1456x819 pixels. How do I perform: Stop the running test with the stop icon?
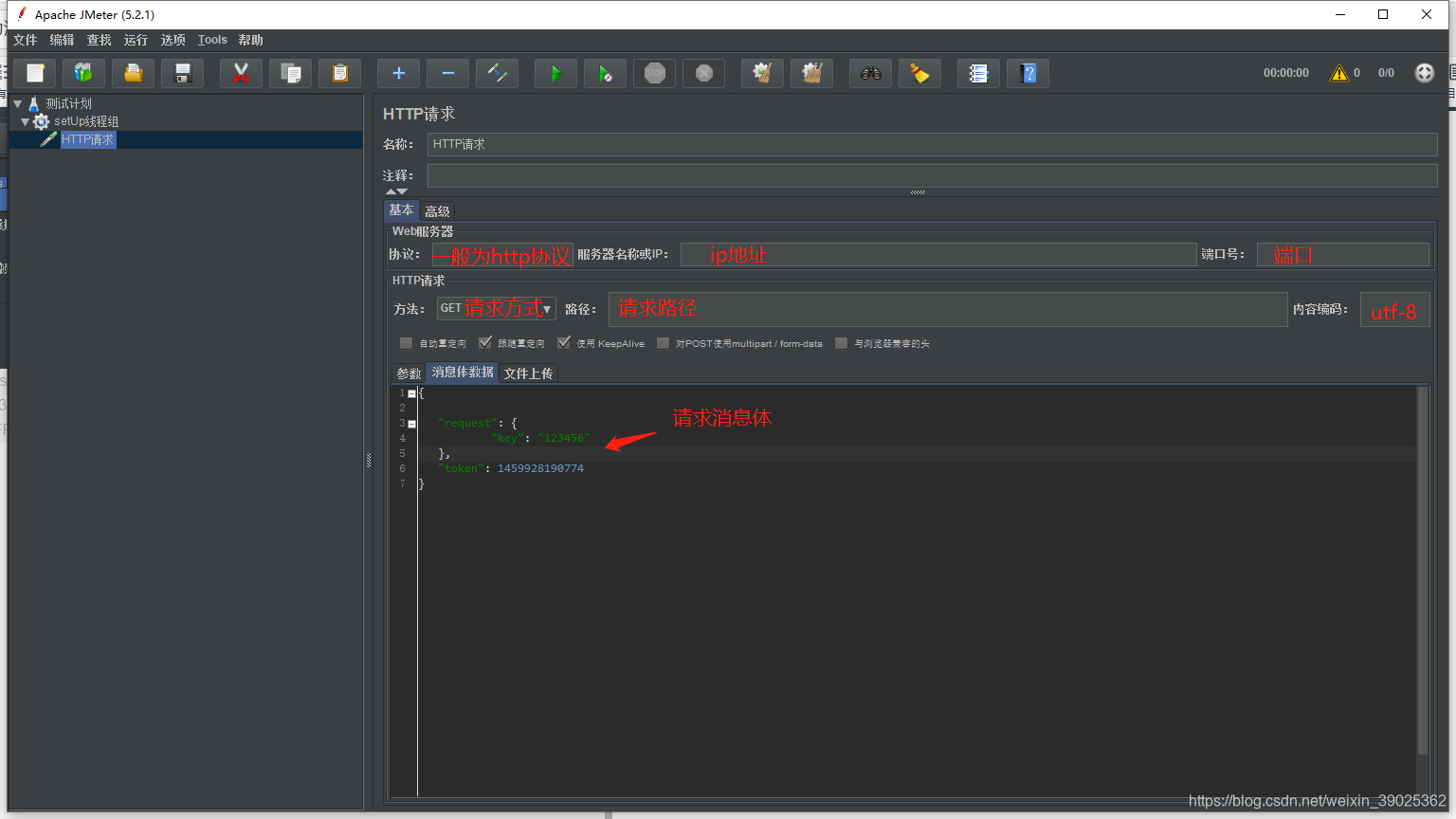click(x=655, y=73)
